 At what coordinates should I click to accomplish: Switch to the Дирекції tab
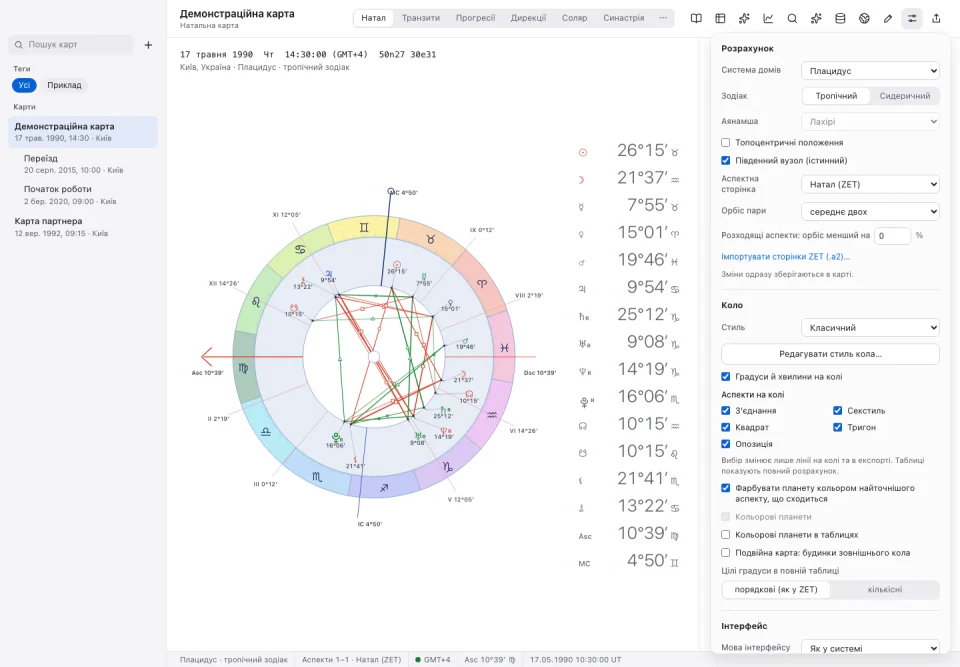click(x=528, y=18)
